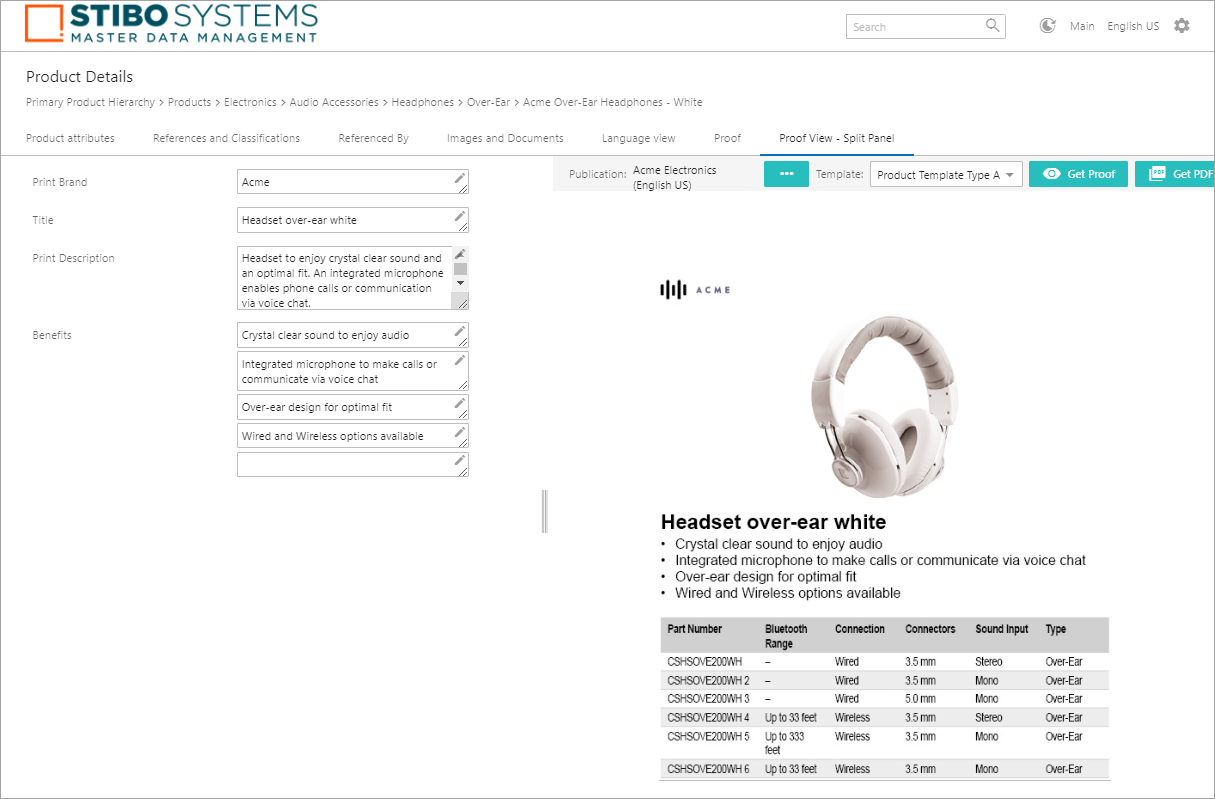Click the Get PDF button label

pos(1193,174)
